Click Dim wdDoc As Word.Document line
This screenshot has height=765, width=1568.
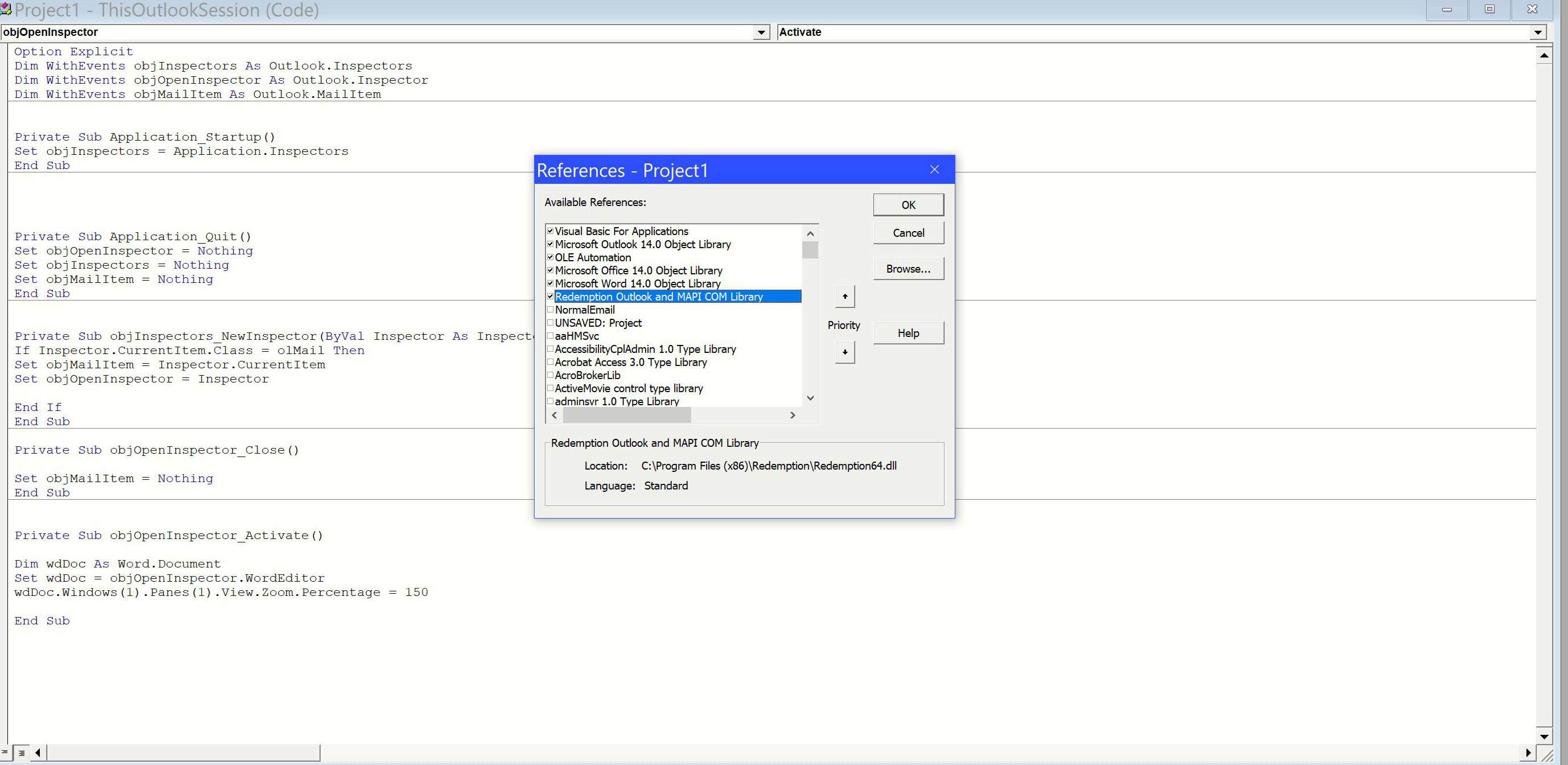click(x=117, y=564)
